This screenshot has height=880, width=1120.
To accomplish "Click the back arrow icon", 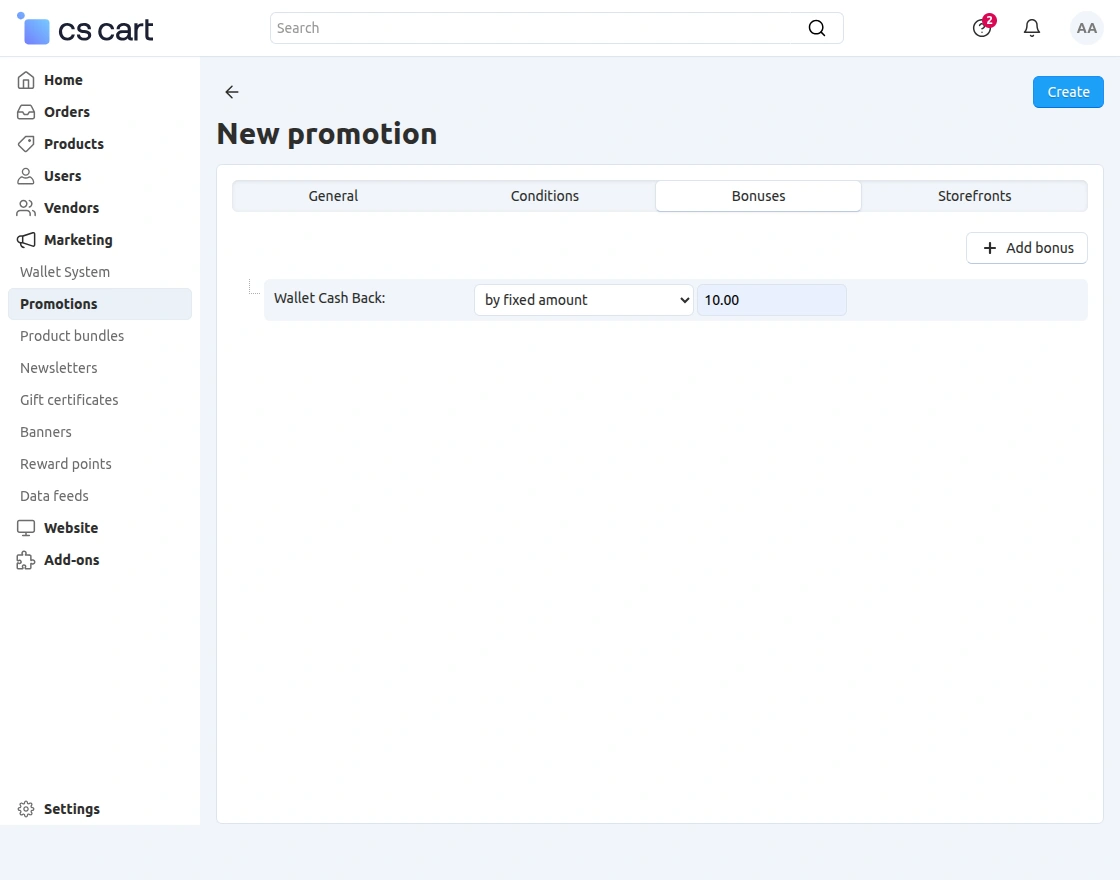I will point(232,92).
